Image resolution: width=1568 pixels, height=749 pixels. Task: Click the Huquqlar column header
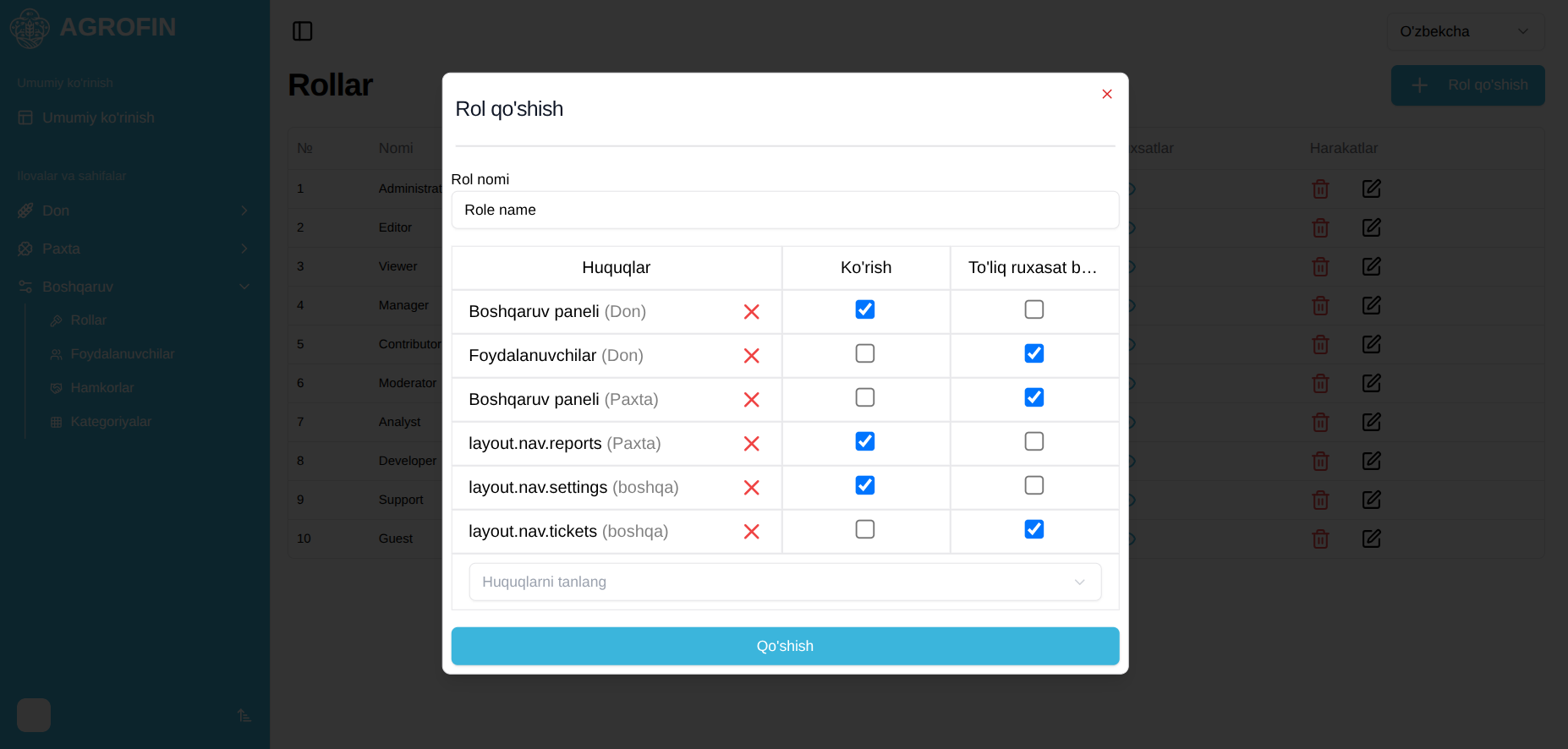pyautogui.click(x=617, y=268)
